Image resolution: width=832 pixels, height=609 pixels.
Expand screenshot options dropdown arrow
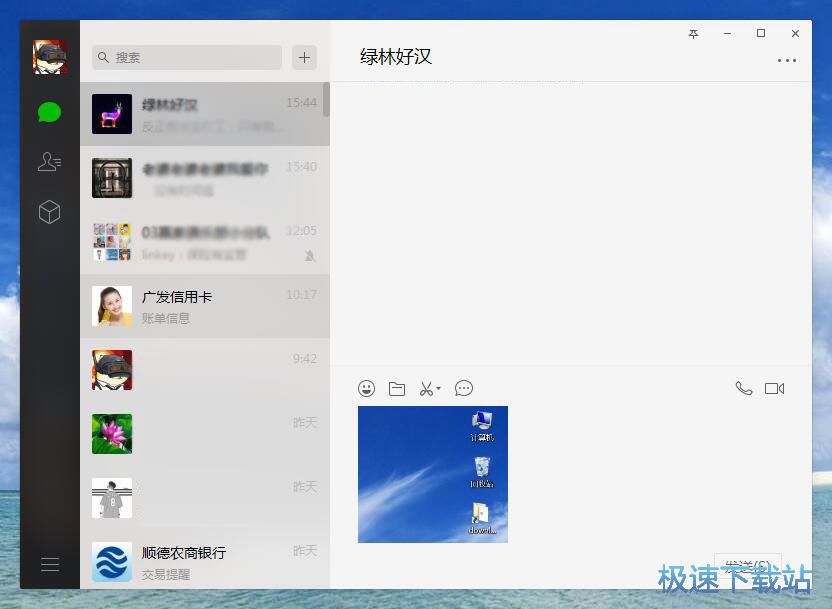click(x=438, y=389)
